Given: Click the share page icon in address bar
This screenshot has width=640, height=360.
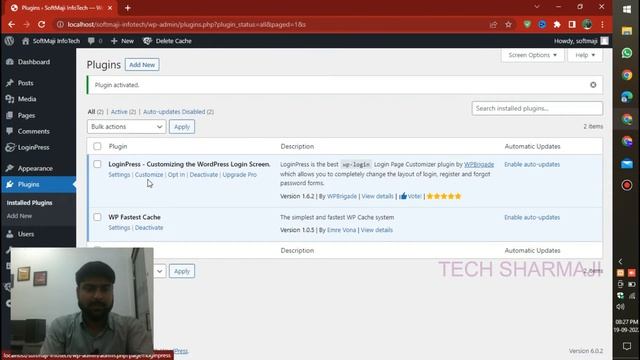Looking at the screenshot, I should coord(493,24).
